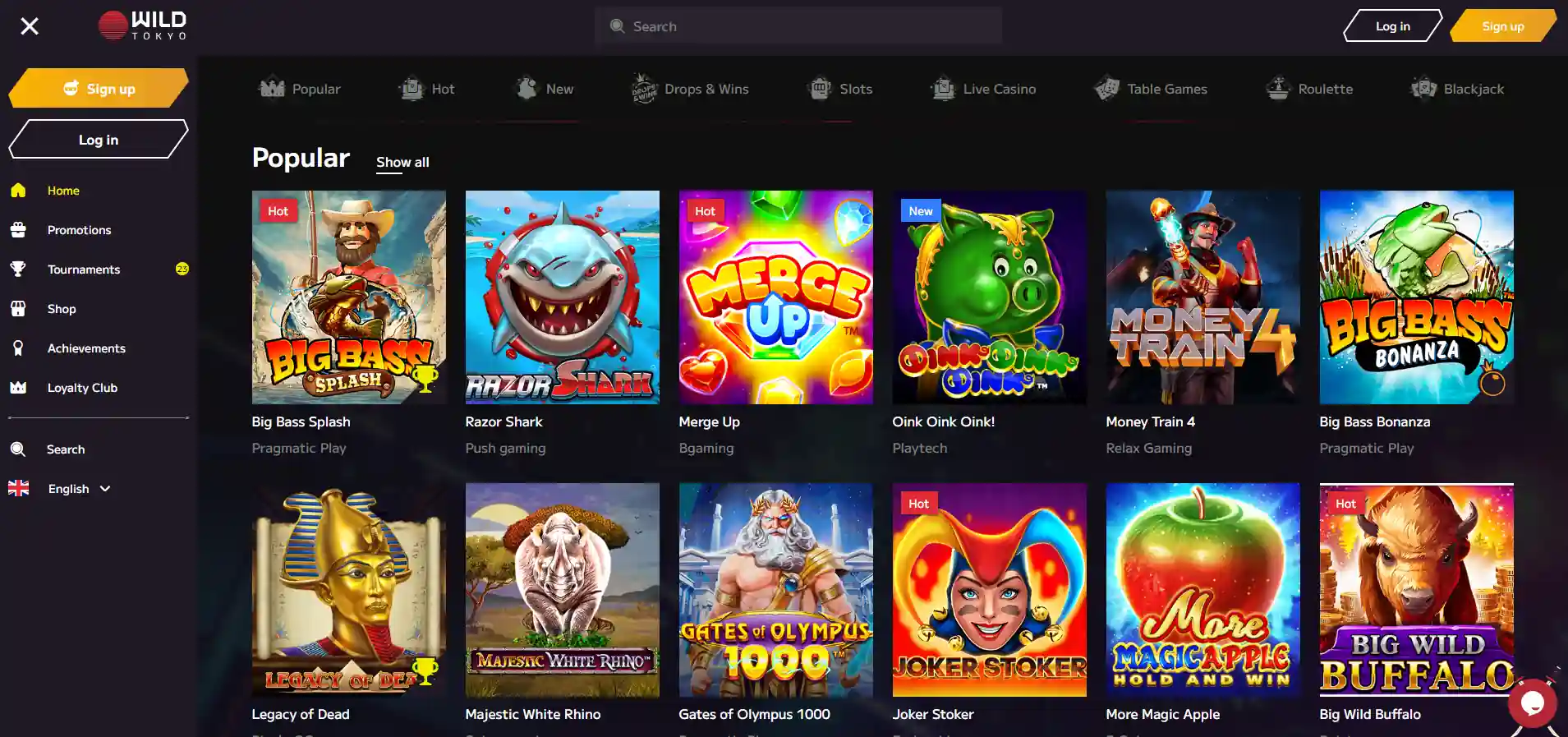Click the trophy icon on Legacy of Dead
This screenshot has height=737, width=1568.
[x=425, y=671]
